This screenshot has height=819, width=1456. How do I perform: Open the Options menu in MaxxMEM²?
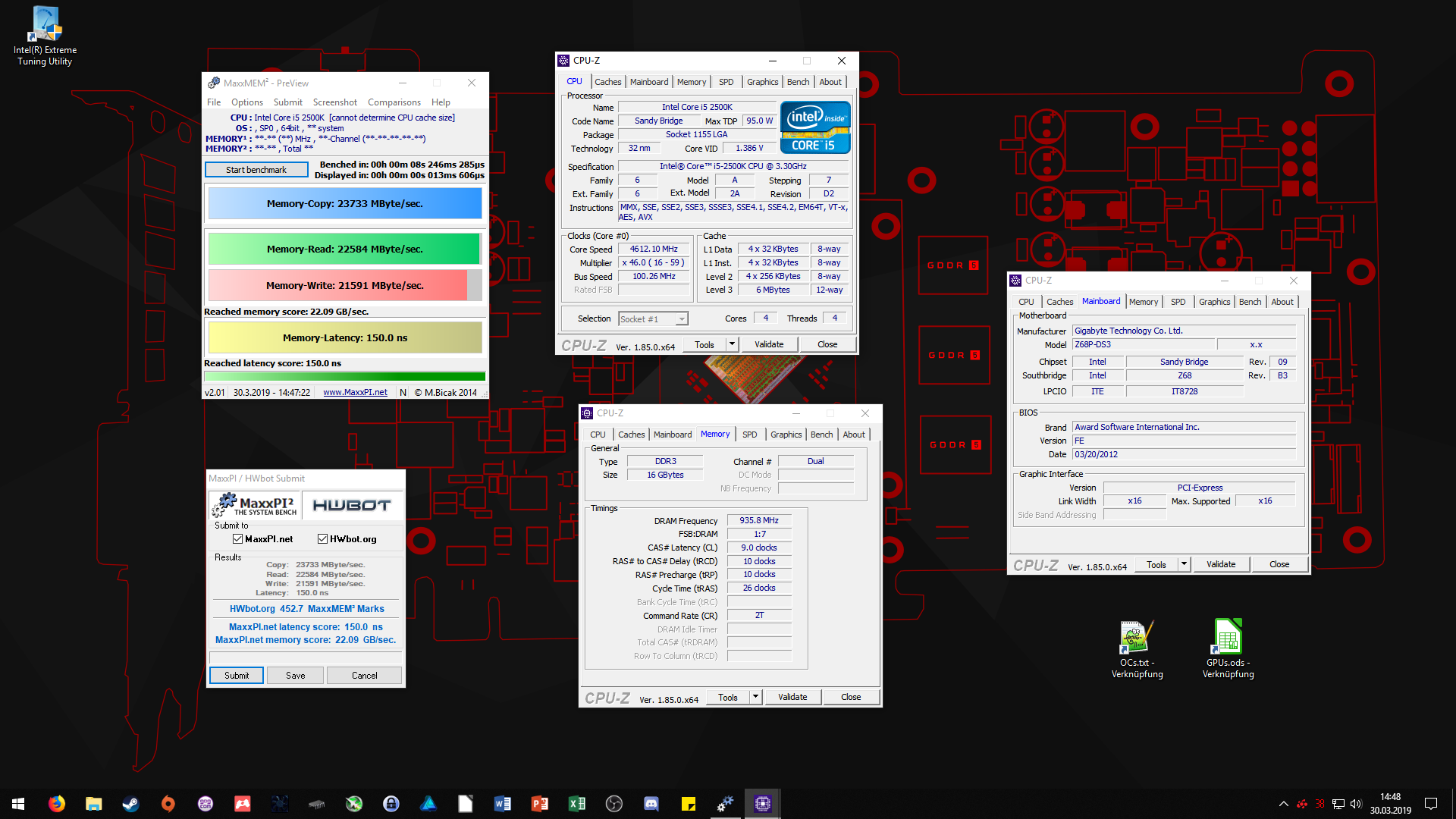(247, 102)
